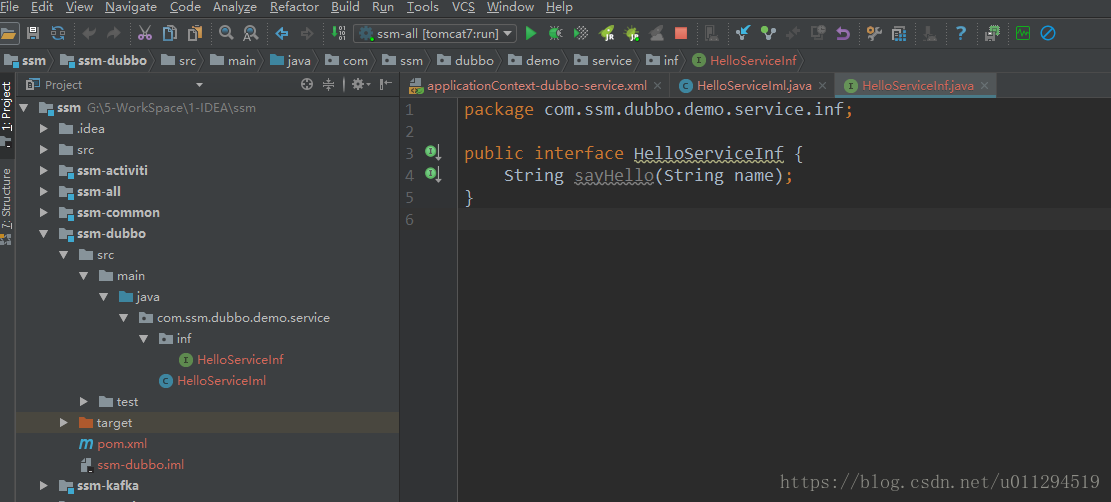
Task: Click the Copy icon in the toolbar
Action: pos(170,33)
